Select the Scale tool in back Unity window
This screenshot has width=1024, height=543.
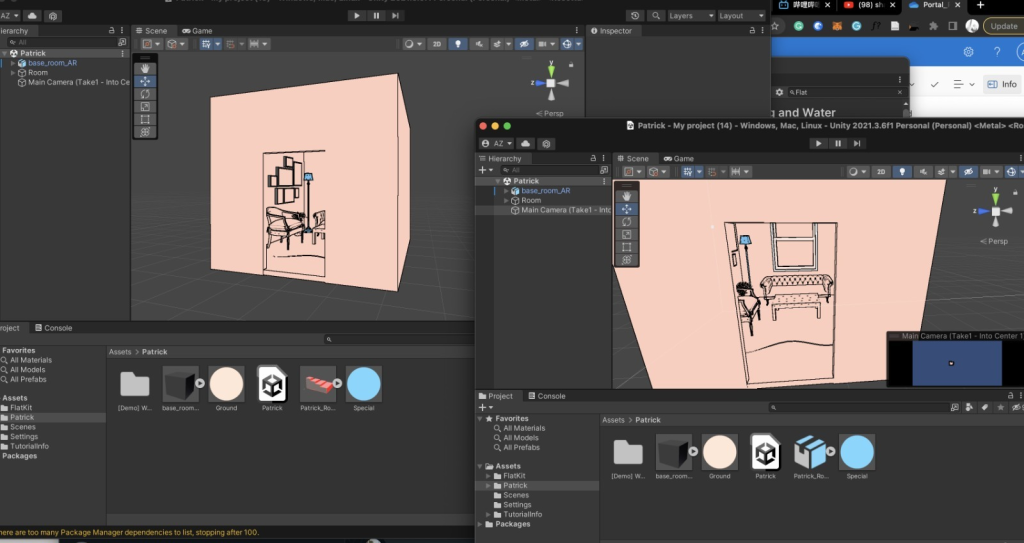tap(145, 107)
